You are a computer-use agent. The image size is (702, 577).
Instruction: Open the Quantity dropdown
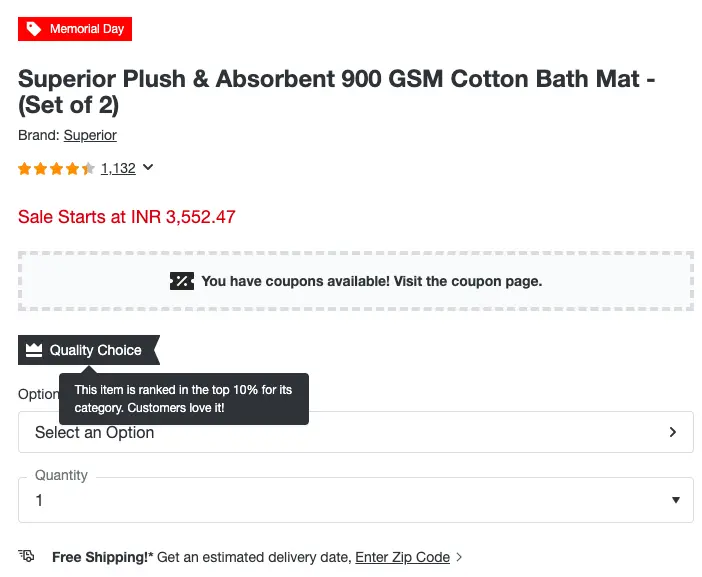pos(356,500)
